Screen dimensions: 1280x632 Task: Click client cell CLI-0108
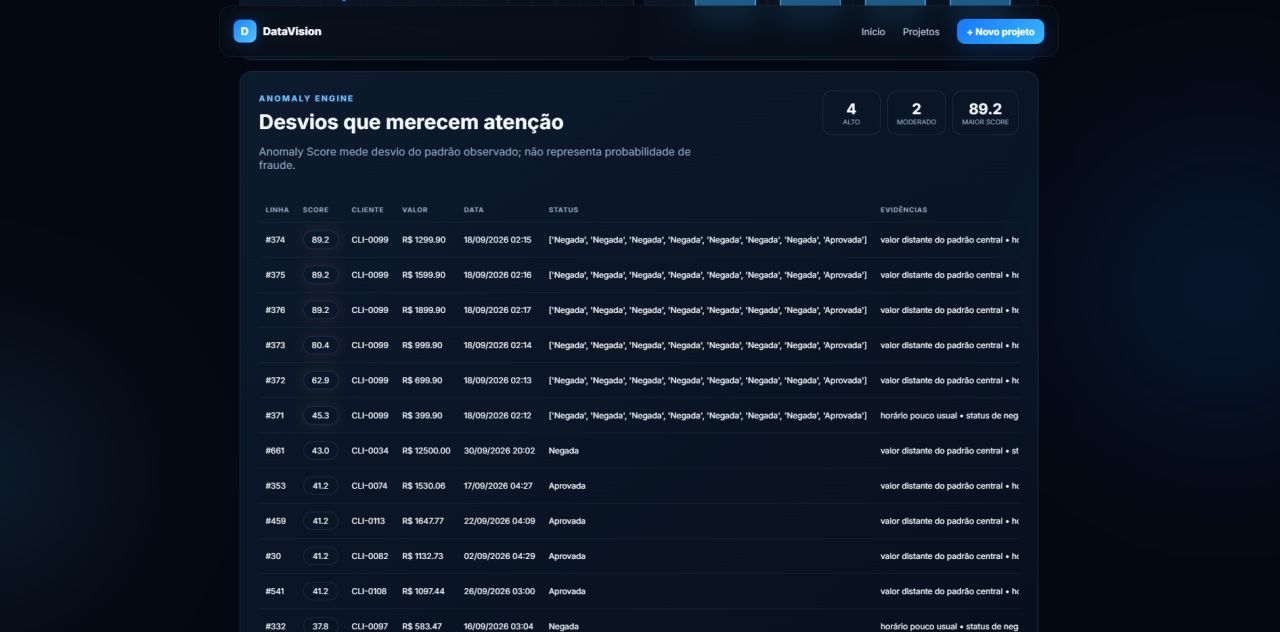(x=370, y=591)
